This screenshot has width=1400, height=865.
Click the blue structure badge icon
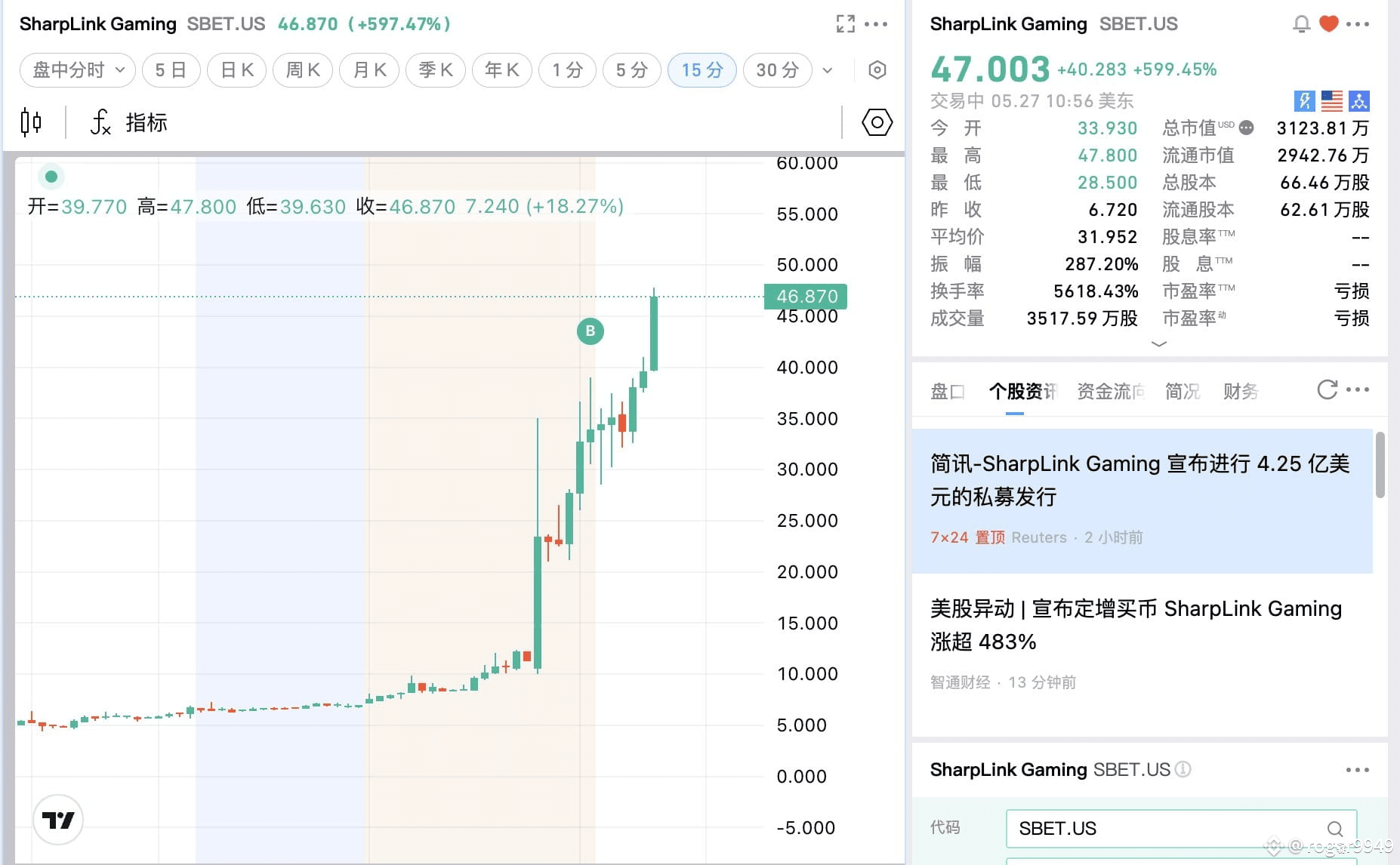click(x=1358, y=100)
